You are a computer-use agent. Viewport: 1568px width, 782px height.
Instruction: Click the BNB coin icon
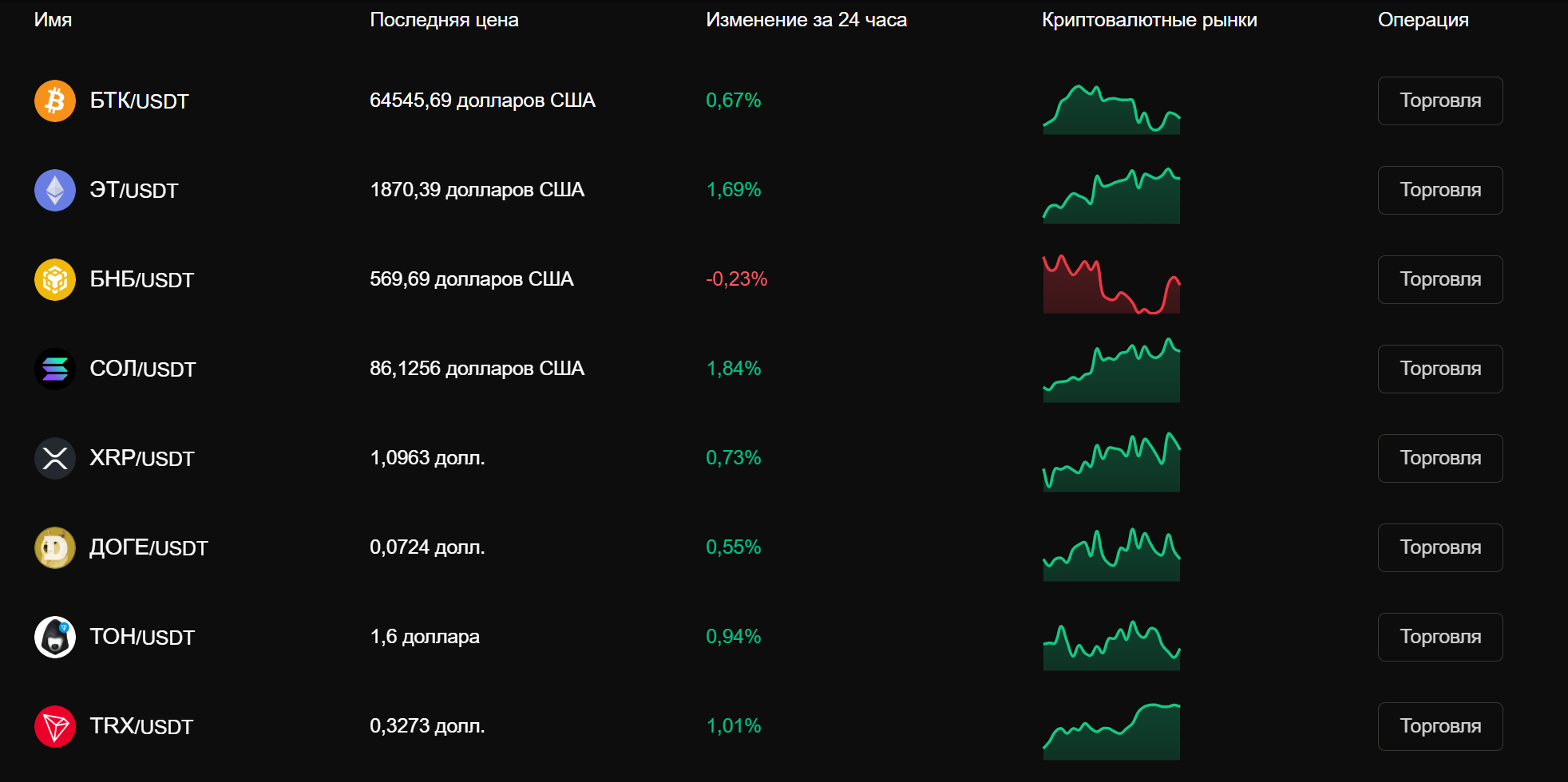tap(55, 279)
